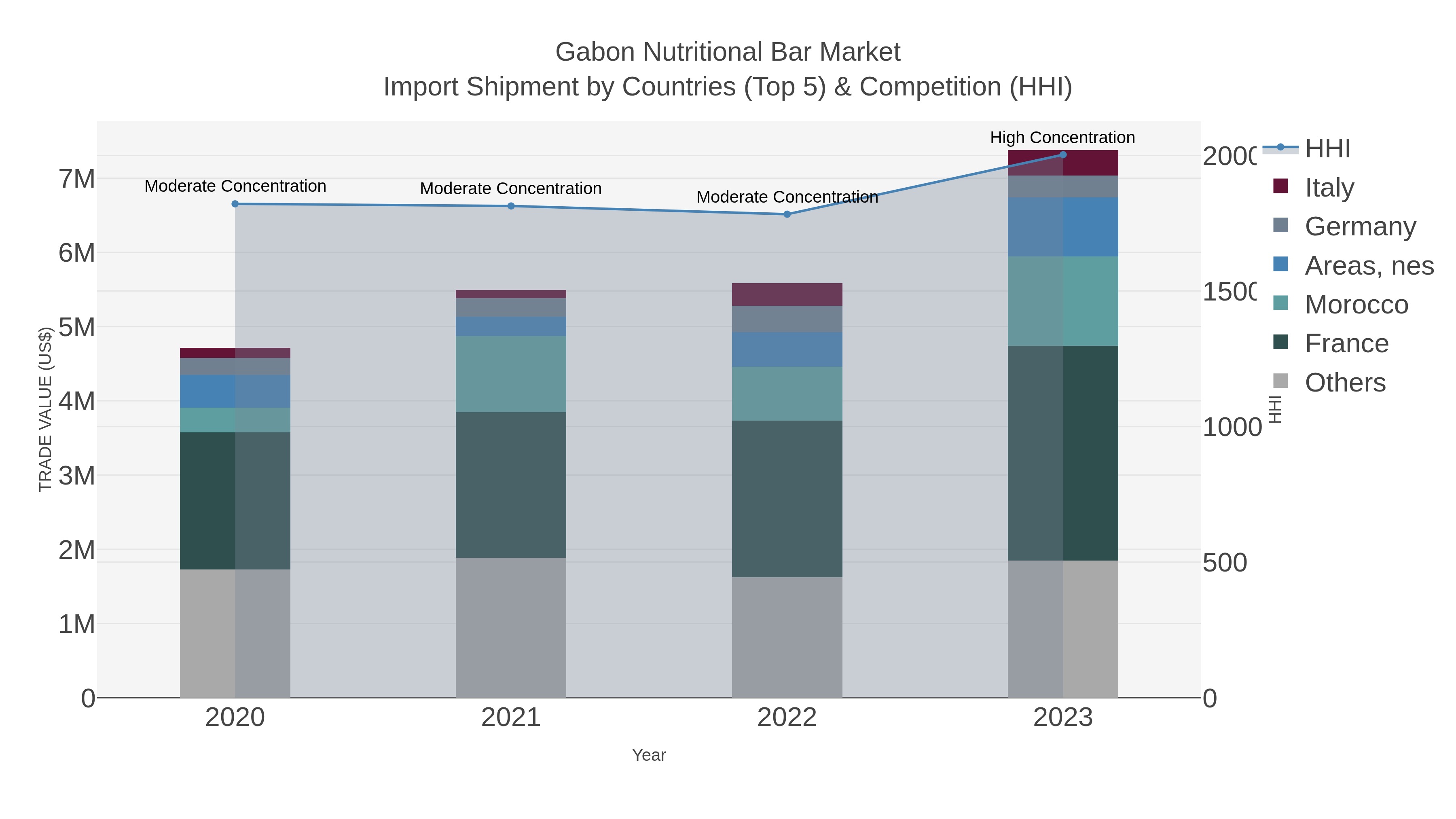Click the HHI data point for 2023

click(x=1062, y=155)
